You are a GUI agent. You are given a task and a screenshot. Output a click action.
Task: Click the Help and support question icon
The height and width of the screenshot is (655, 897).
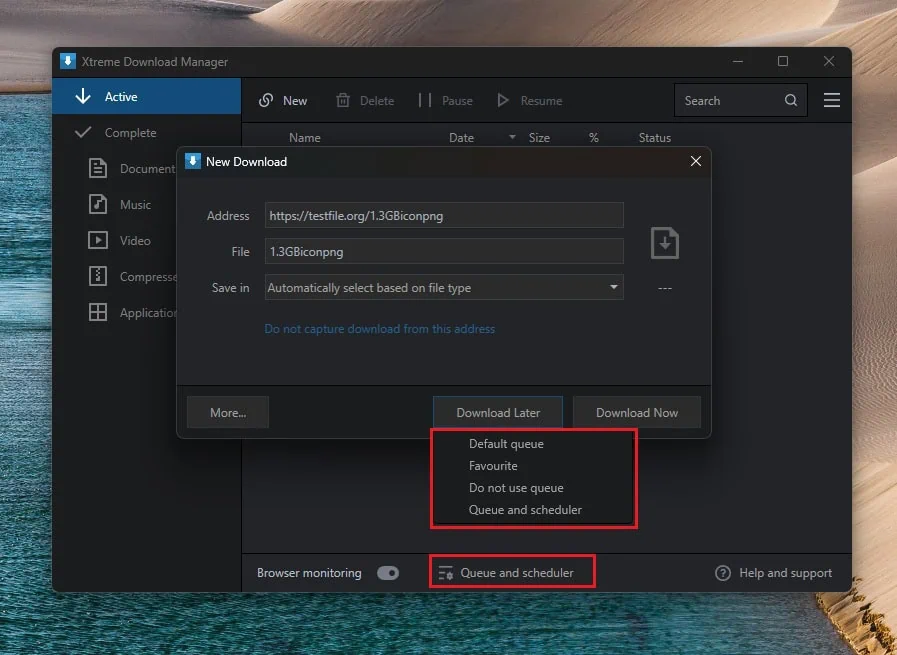(723, 573)
